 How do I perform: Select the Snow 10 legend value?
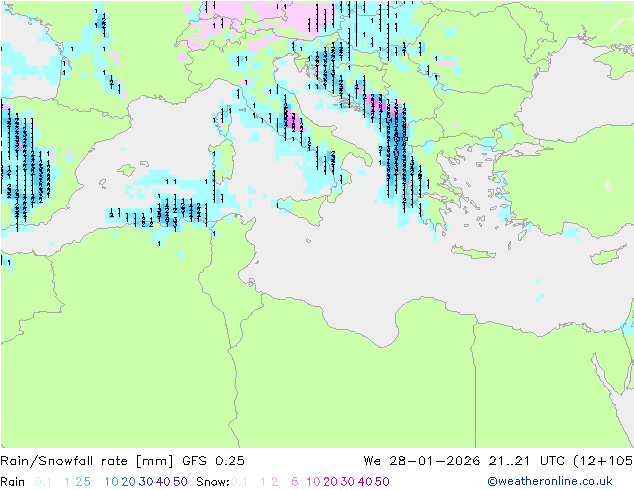(313, 482)
